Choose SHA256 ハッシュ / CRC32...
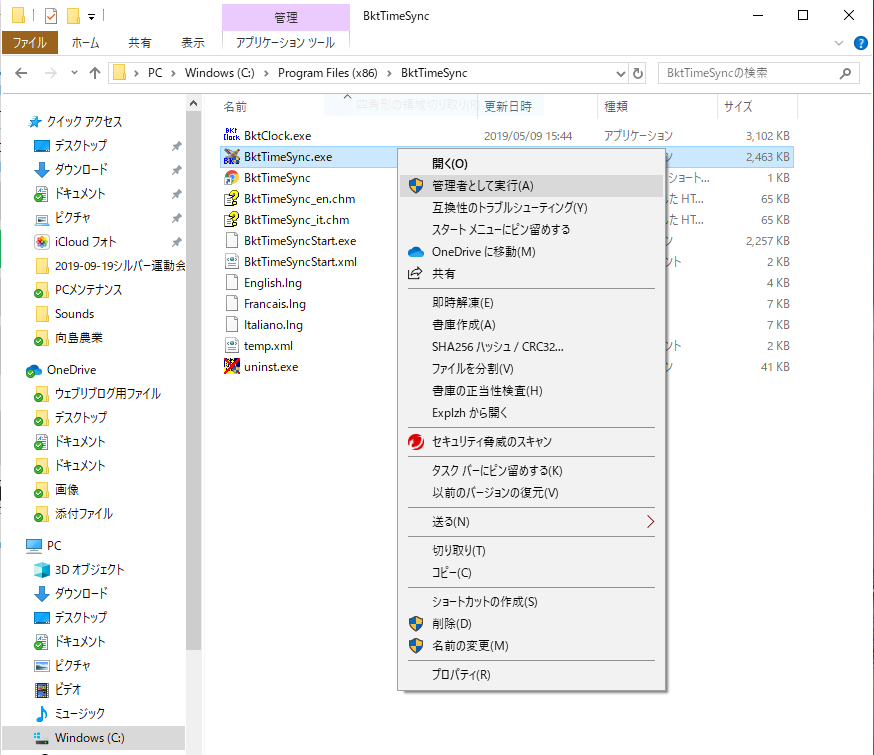Image resolution: width=874 pixels, height=755 pixels. tap(531, 347)
